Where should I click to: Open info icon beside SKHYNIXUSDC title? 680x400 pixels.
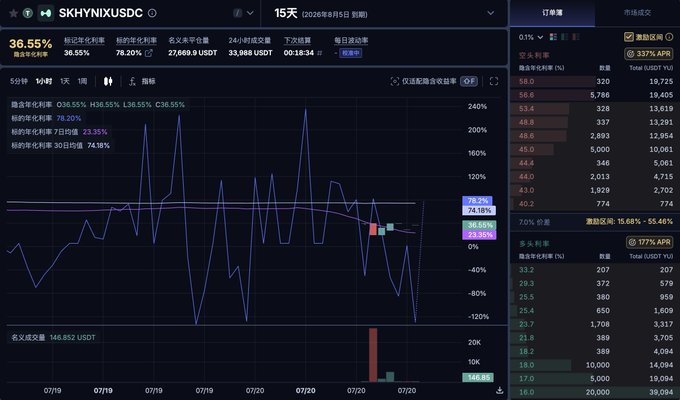coord(152,13)
